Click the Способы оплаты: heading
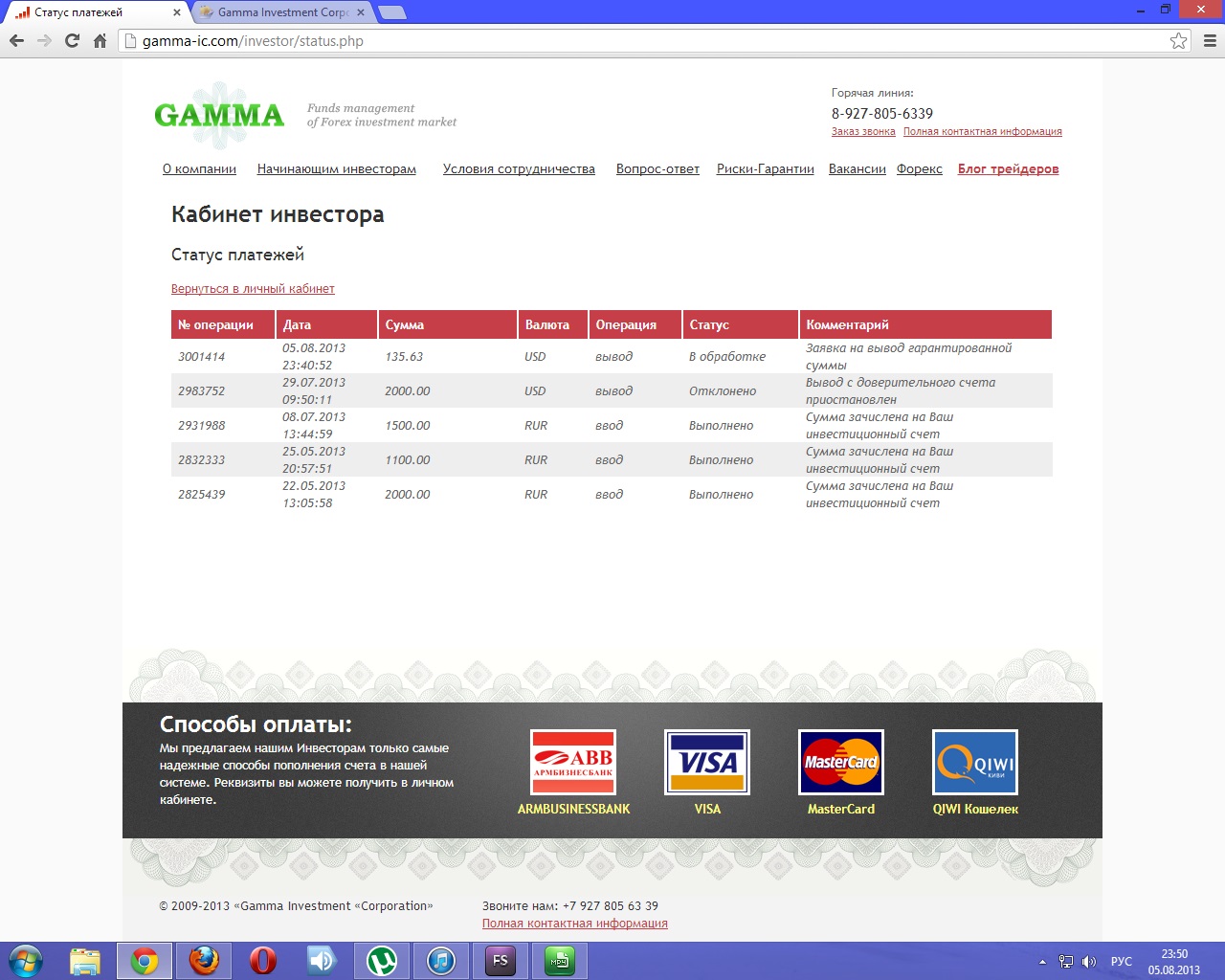Image resolution: width=1225 pixels, height=980 pixels. [x=256, y=724]
